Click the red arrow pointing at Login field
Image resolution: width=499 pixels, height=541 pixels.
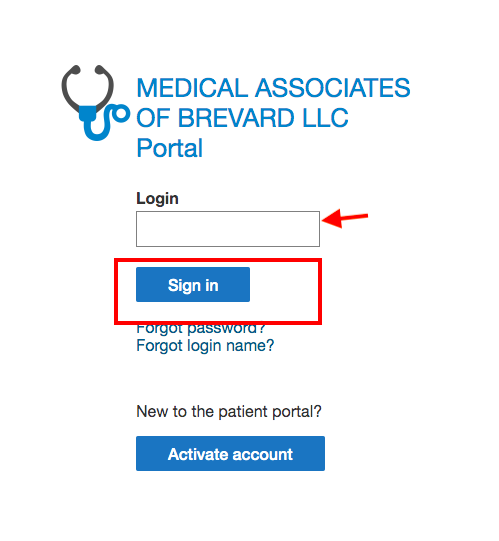[345, 218]
